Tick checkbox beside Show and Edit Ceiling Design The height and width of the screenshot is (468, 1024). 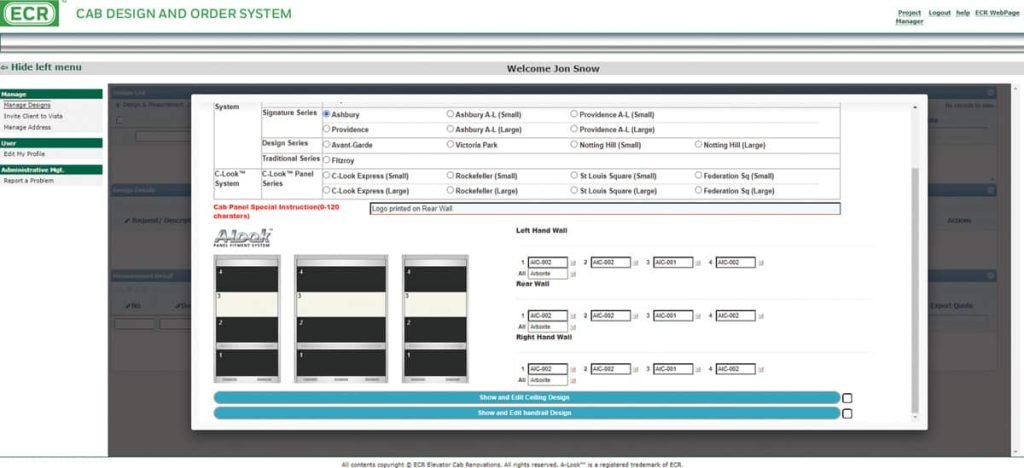tap(847, 398)
